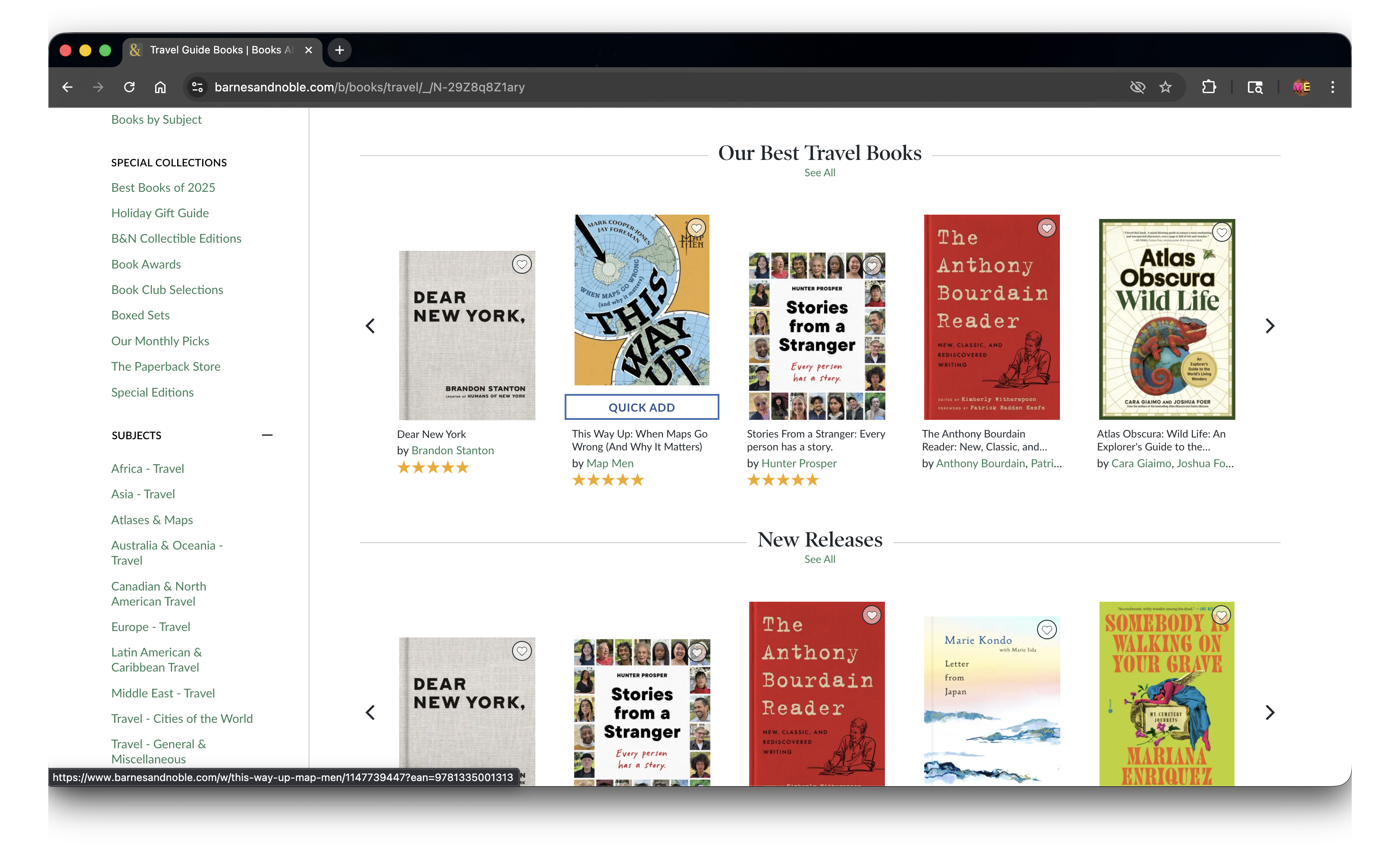Toggle wishlist heart on Atlas Obscura Wild Life
This screenshot has width=1400, height=850.
click(1222, 232)
